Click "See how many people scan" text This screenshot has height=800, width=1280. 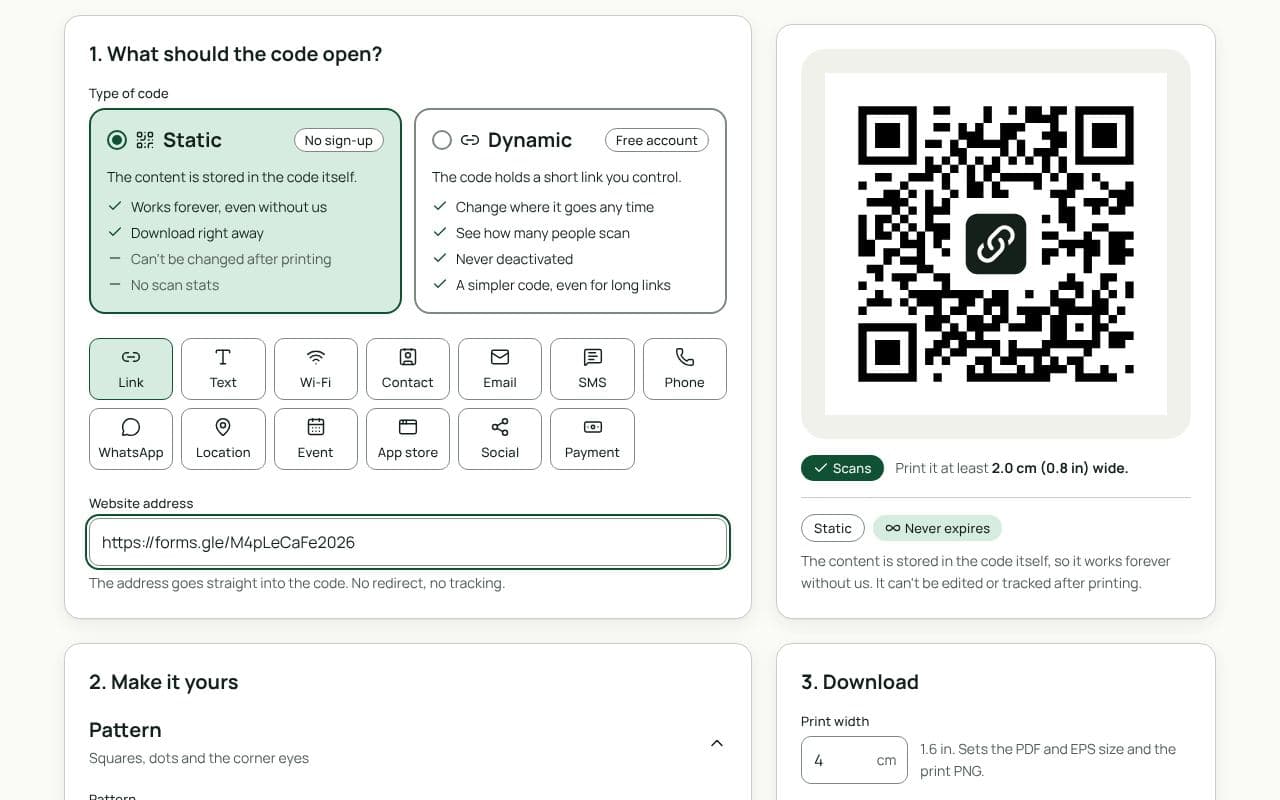pos(543,233)
